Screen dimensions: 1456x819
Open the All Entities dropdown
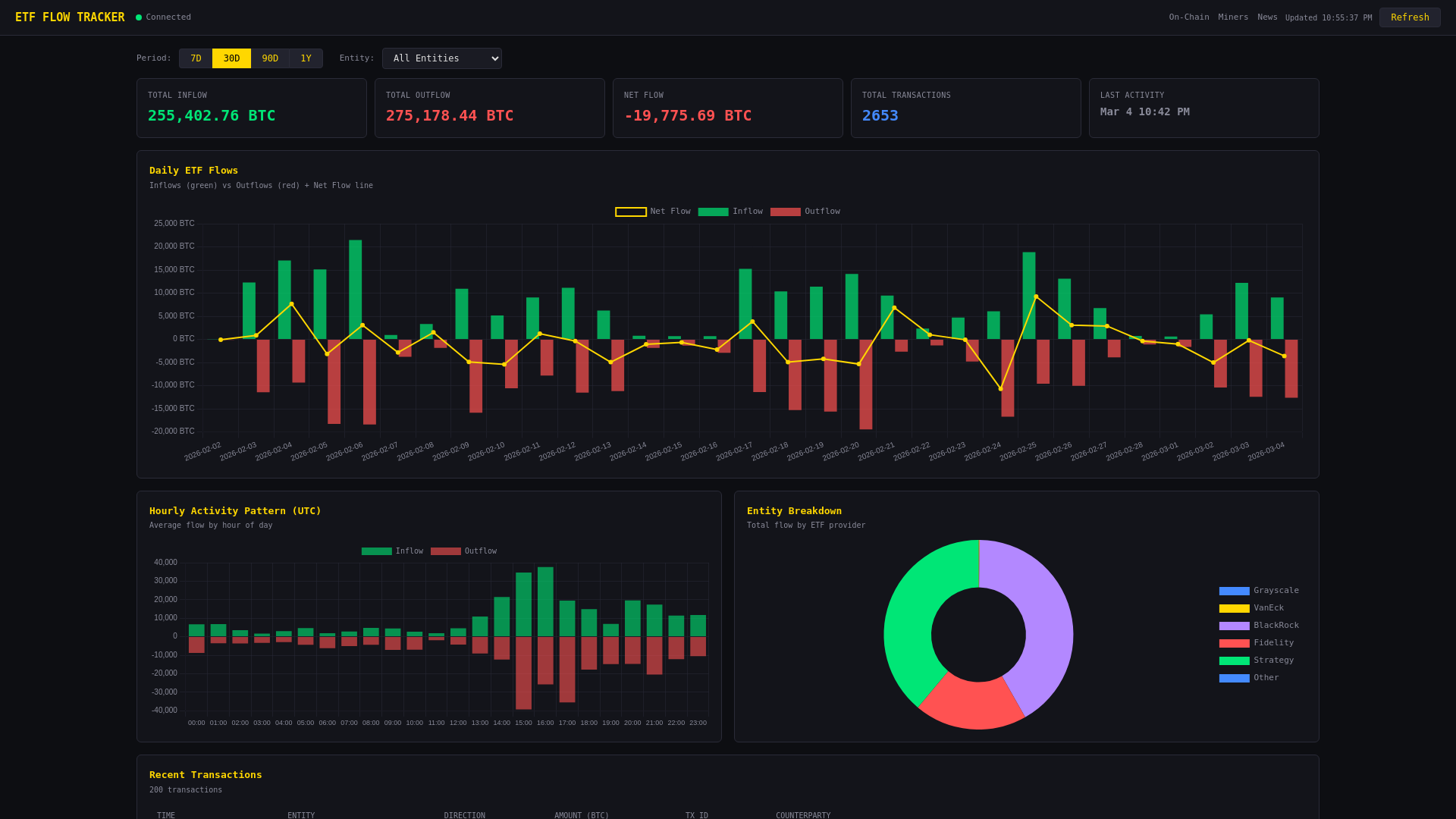point(441,58)
